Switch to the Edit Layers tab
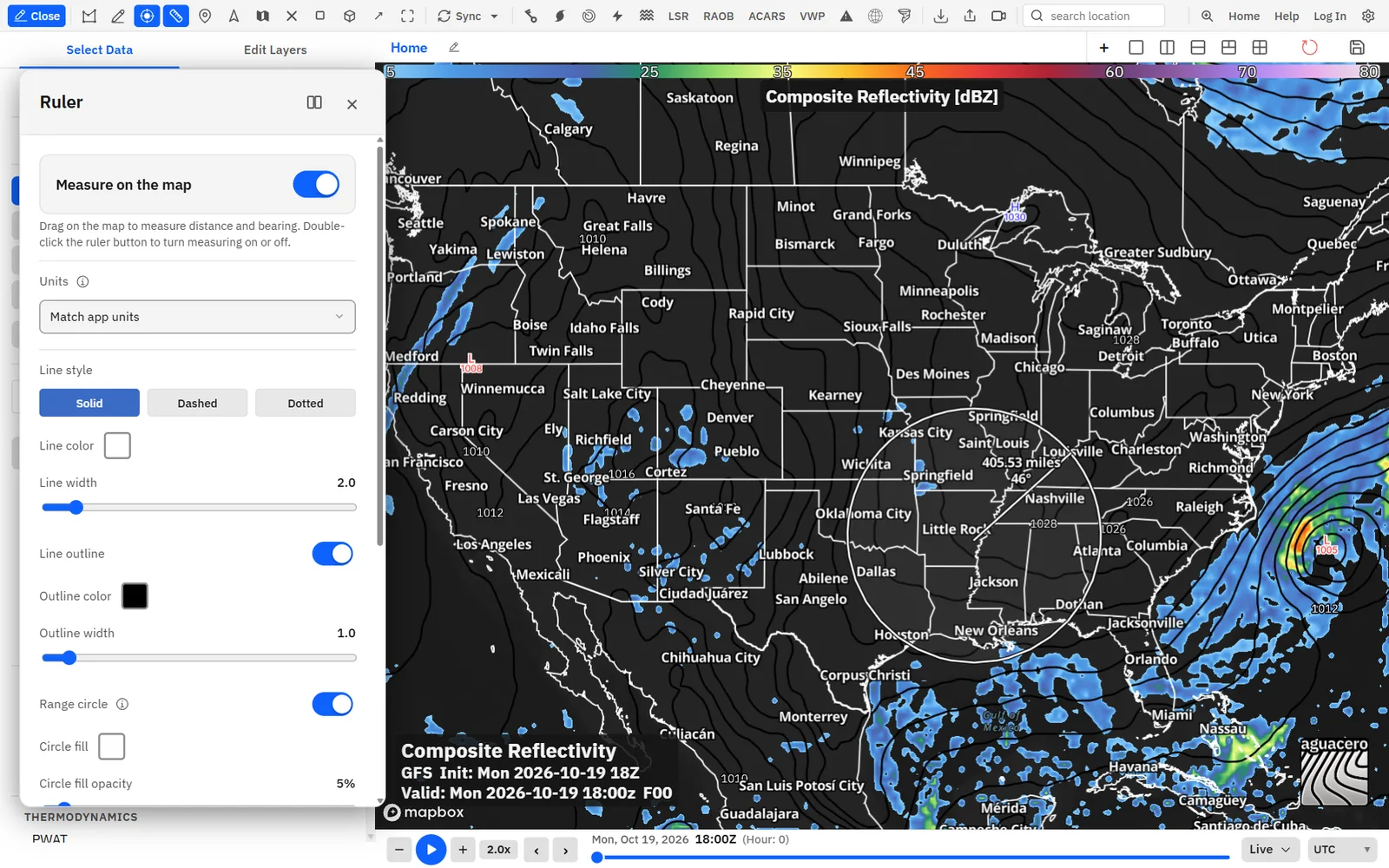This screenshot has height=868, width=1389. pos(275,49)
